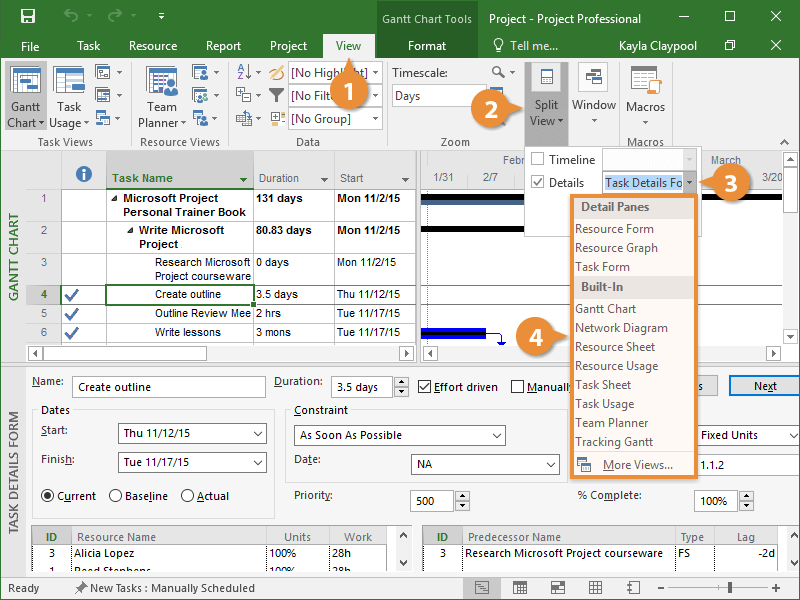
Task: Click the Zoom magnifier icon
Action: [x=499, y=72]
